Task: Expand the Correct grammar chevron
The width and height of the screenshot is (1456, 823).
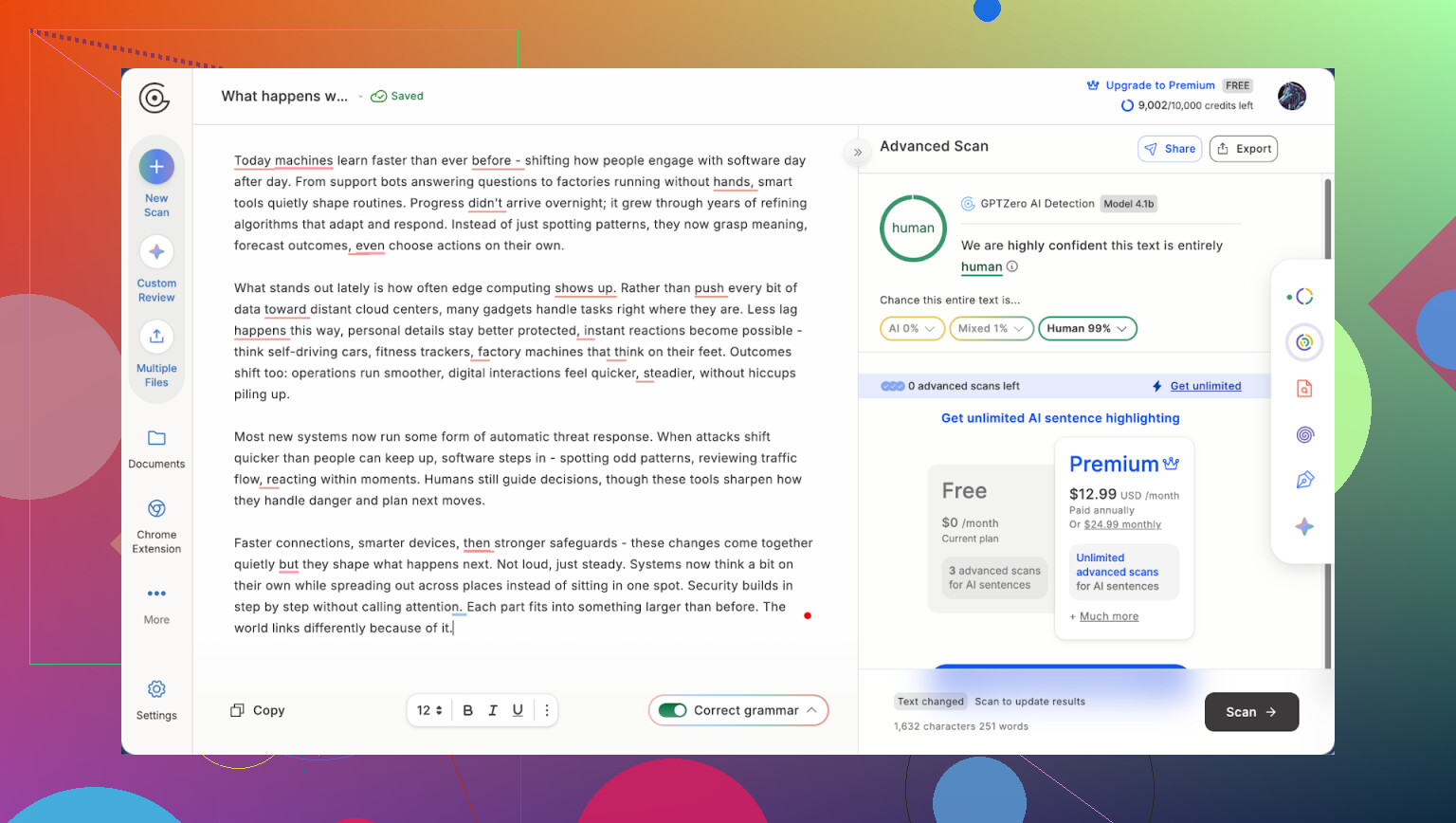Action: [812, 710]
